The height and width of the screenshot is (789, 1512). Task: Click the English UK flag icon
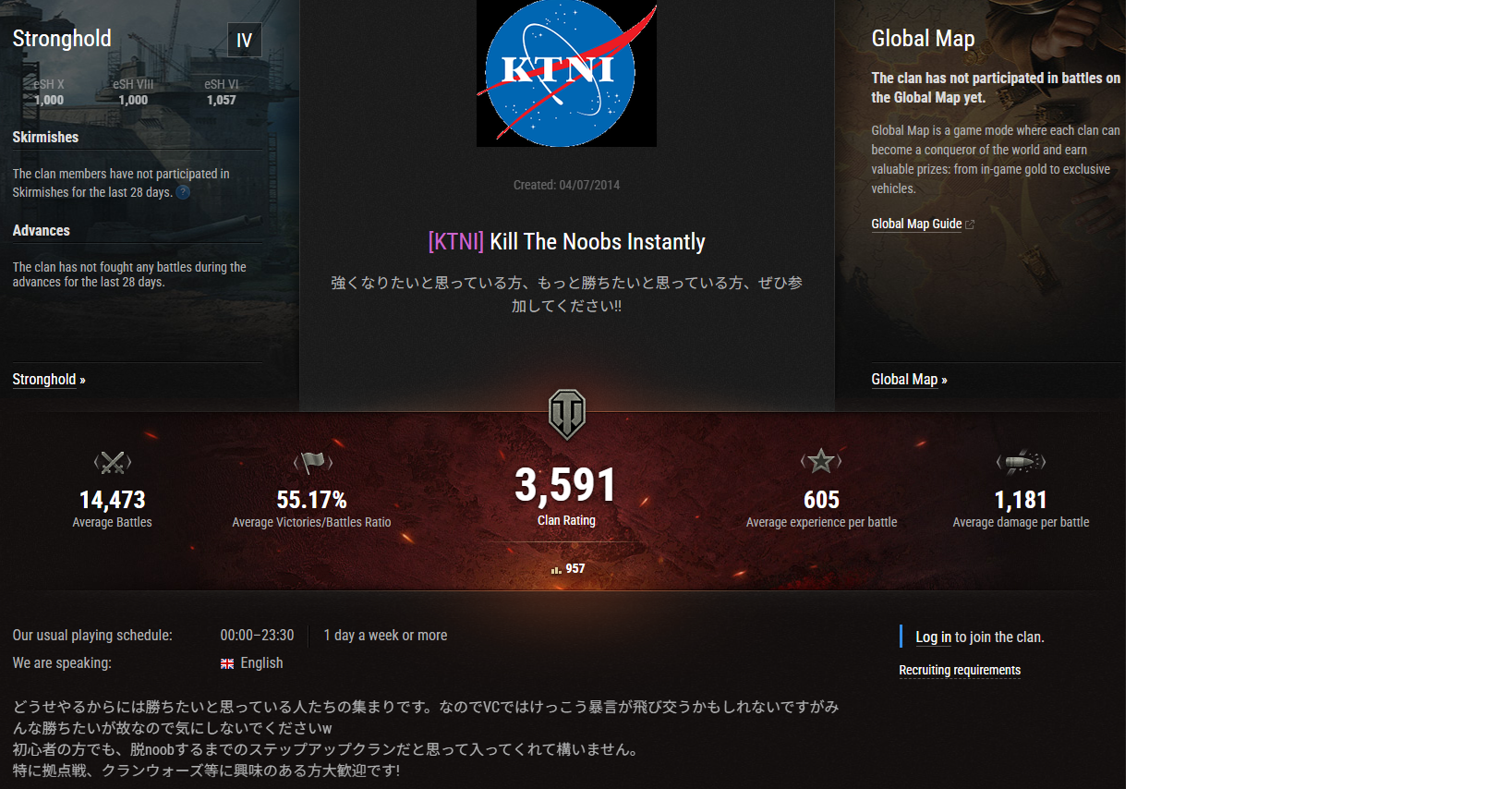tap(227, 663)
